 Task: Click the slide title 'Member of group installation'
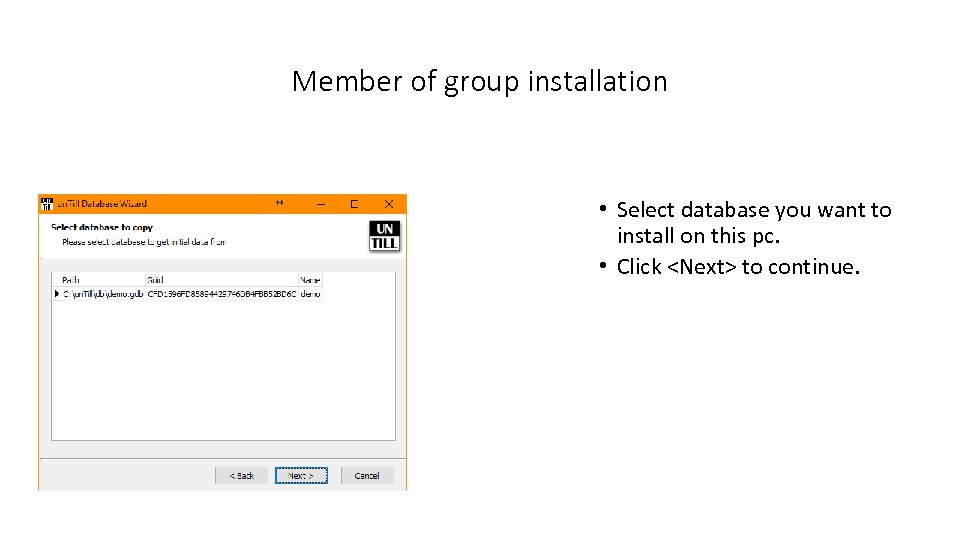coord(479,81)
